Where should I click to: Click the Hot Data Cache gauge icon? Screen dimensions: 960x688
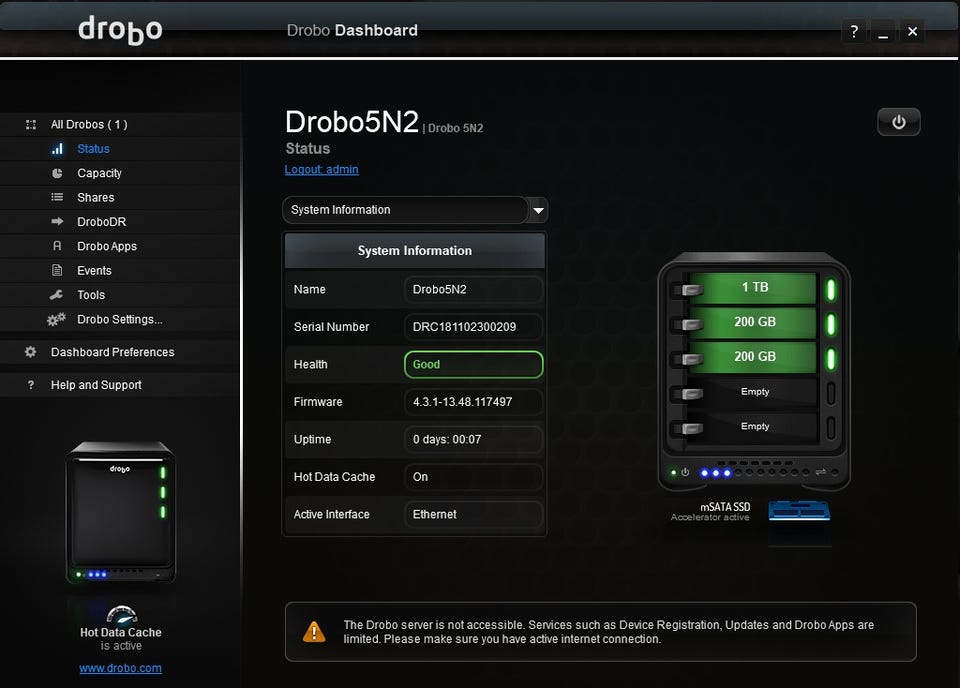121,614
